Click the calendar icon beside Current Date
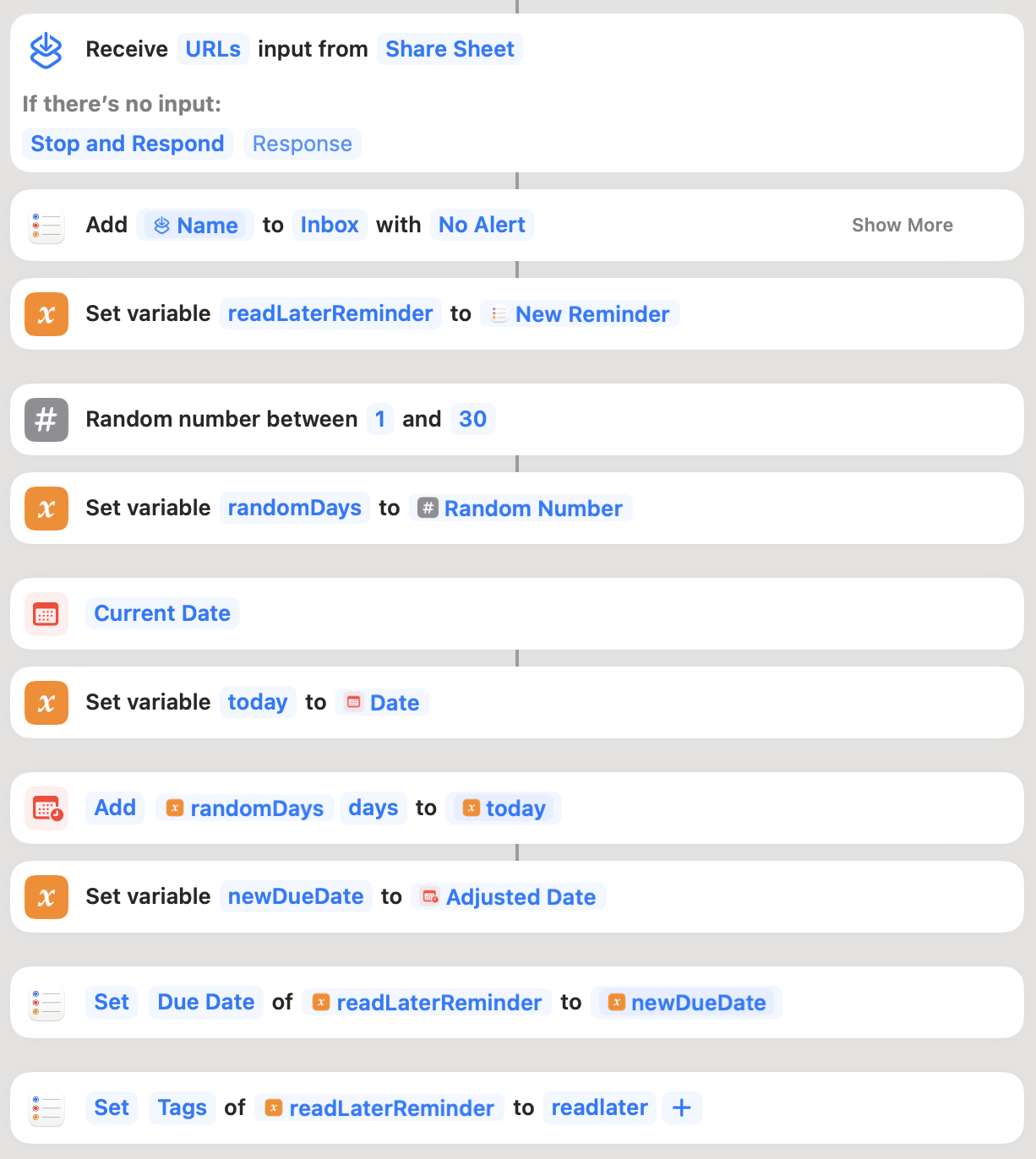 tap(46, 614)
